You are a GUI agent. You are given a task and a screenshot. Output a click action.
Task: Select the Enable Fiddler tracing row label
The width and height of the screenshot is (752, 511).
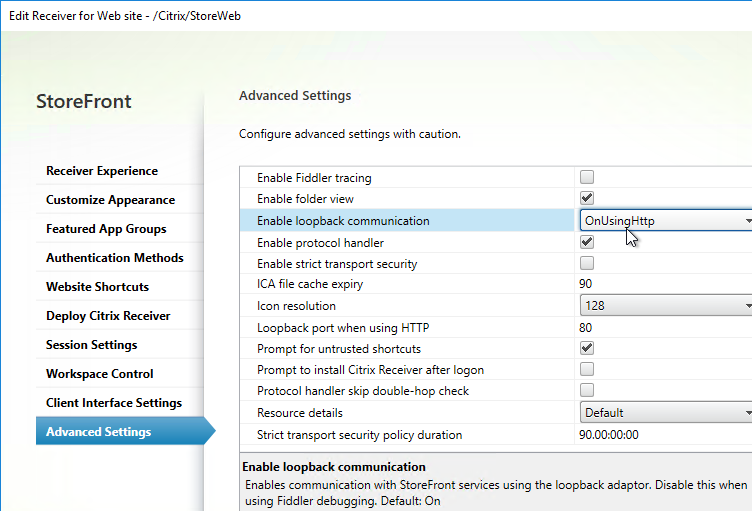click(x=314, y=178)
